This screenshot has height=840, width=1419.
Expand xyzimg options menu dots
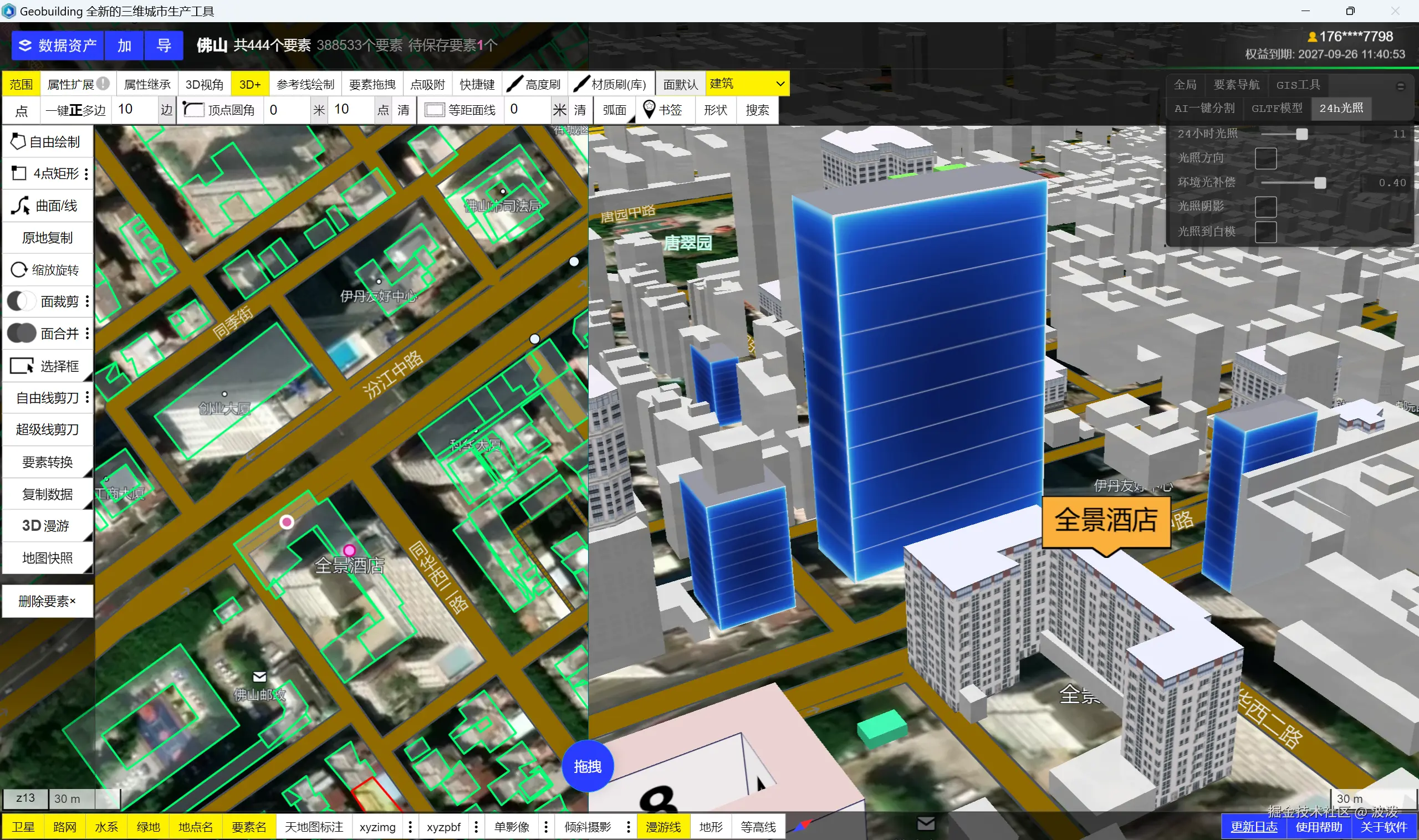411,827
